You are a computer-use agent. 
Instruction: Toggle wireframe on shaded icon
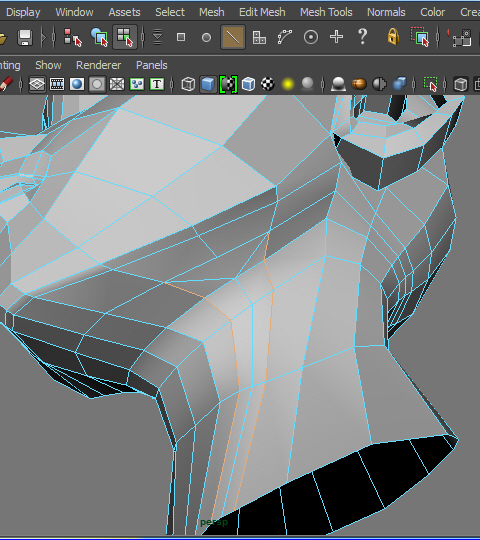pos(228,84)
